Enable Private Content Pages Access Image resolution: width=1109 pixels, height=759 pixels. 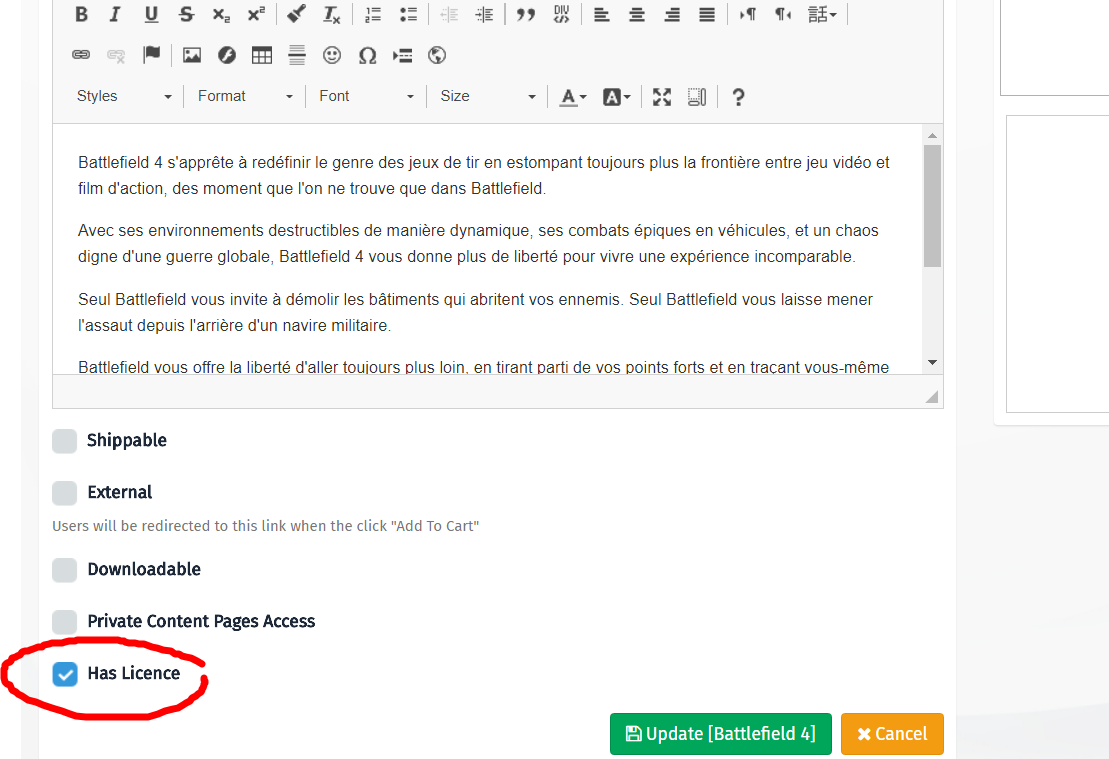click(64, 622)
